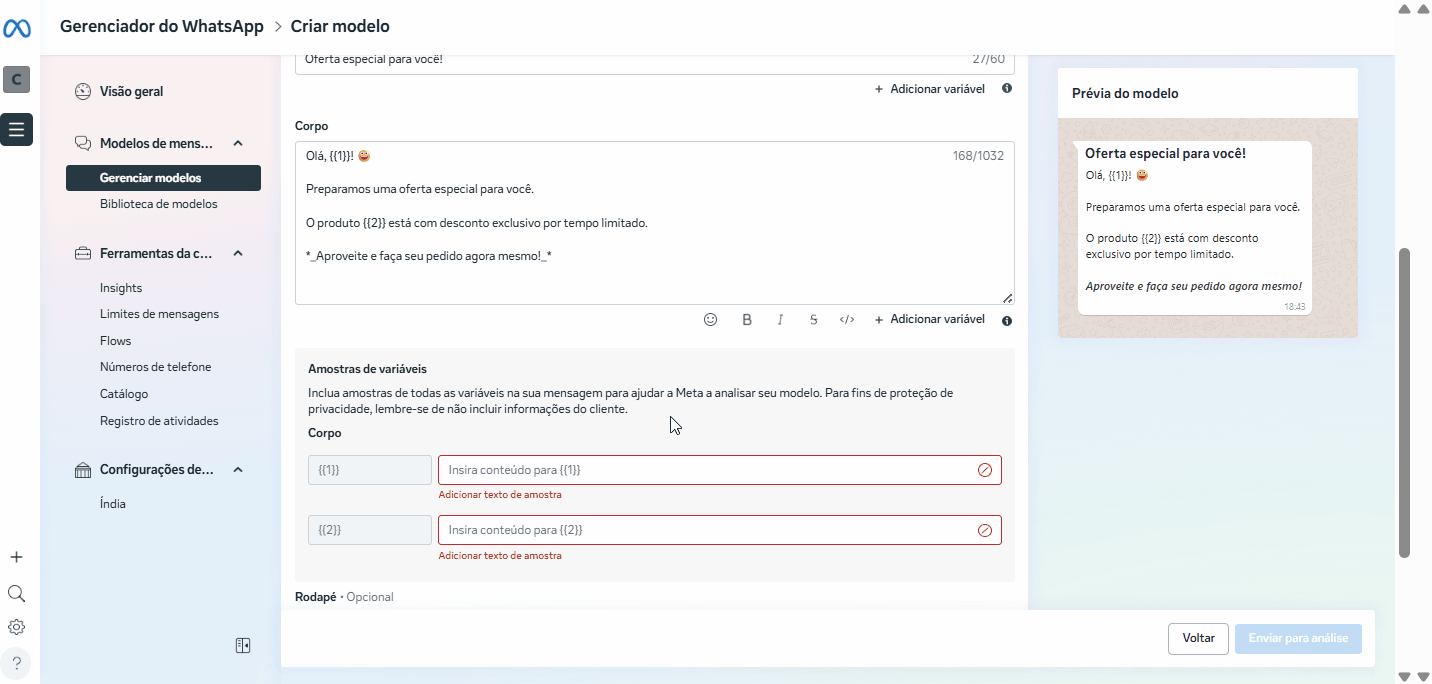Go to Insights page
The width and height of the screenshot is (1432, 684).
(x=121, y=288)
